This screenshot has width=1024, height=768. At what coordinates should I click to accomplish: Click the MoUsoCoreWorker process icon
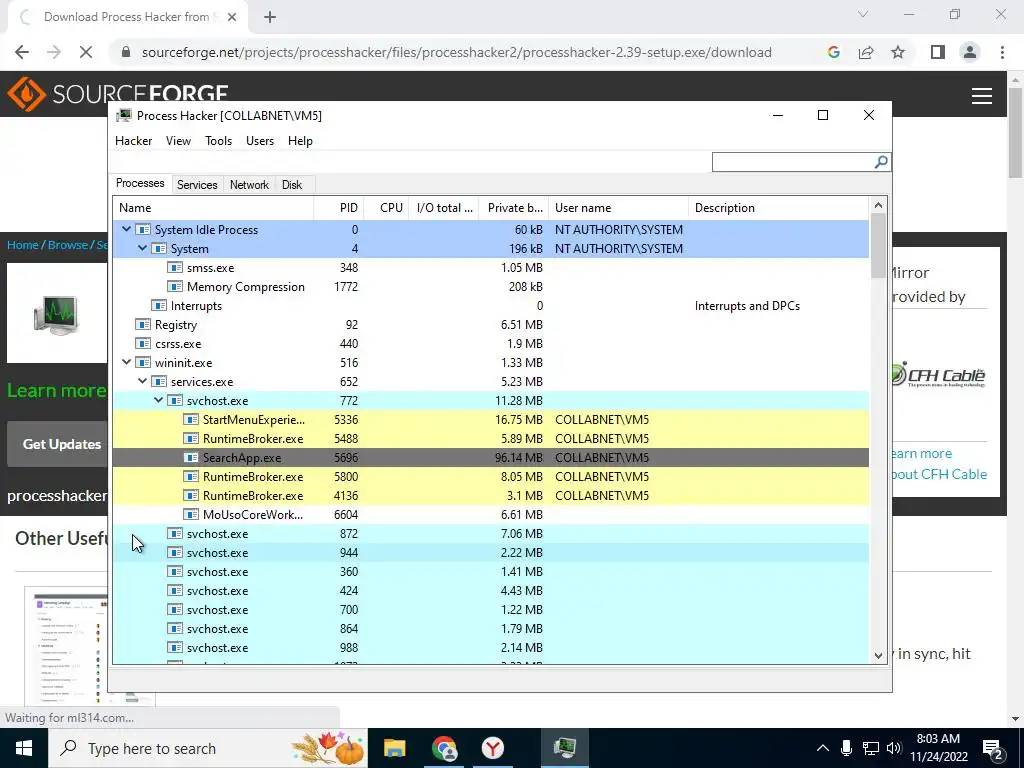(191, 515)
